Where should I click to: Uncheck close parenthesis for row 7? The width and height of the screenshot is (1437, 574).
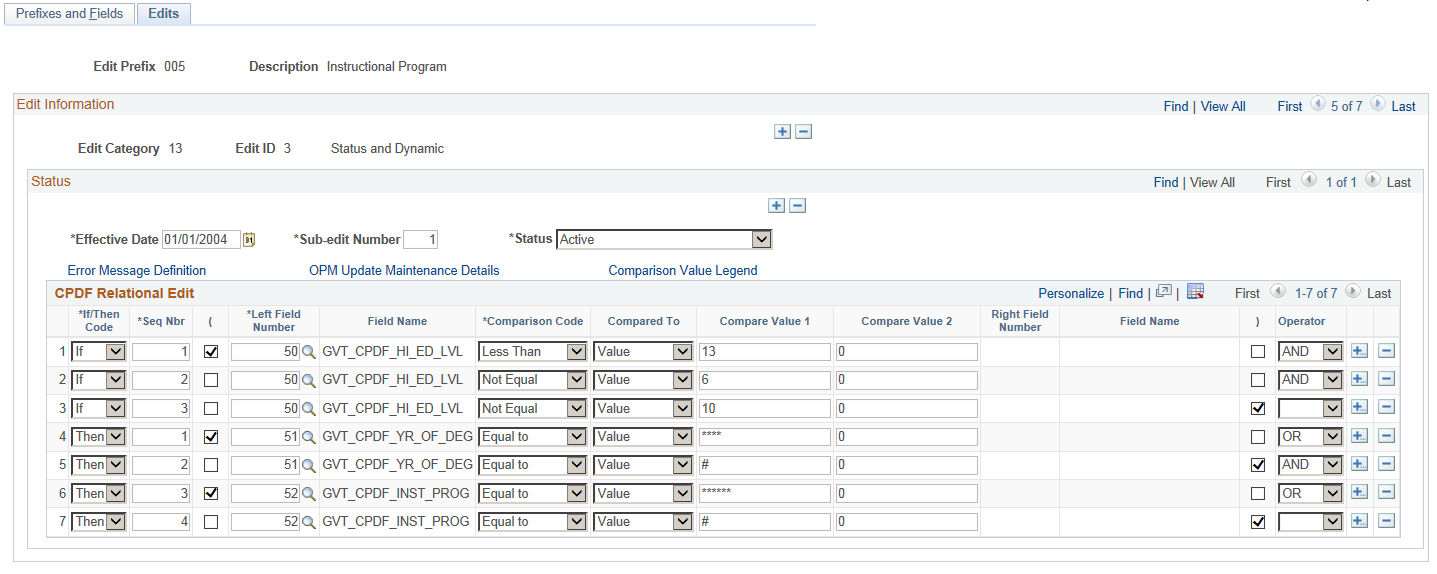(1257, 522)
